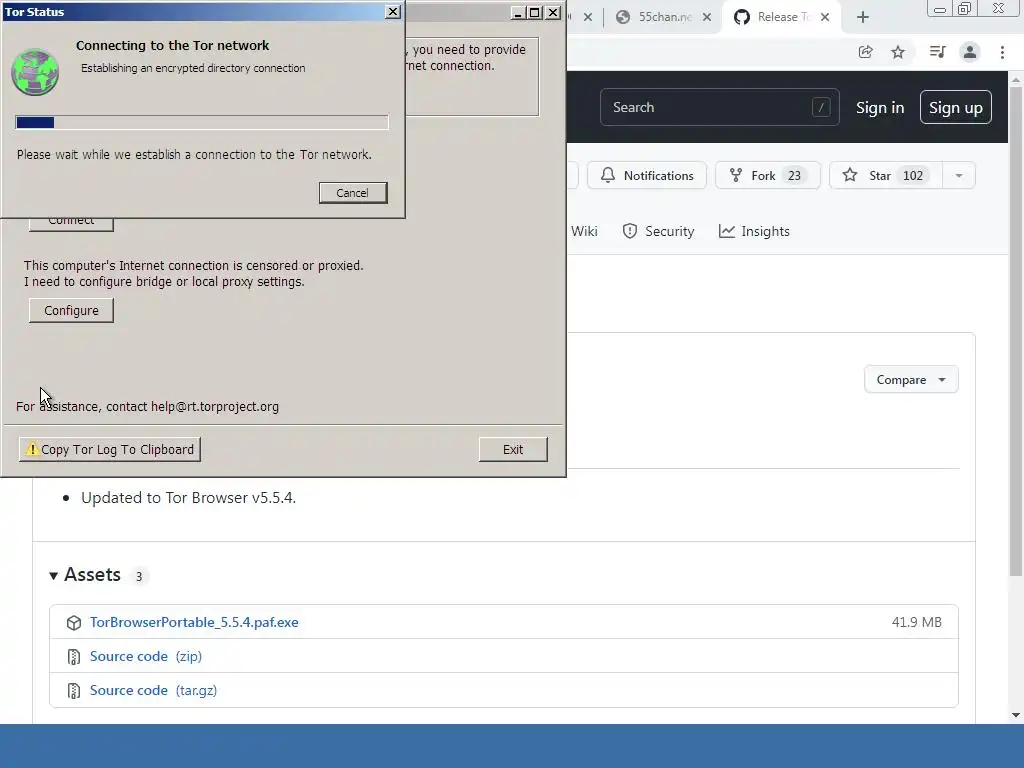Click the shield icon beside Security
This screenshot has width=1024, height=768.
click(x=630, y=231)
